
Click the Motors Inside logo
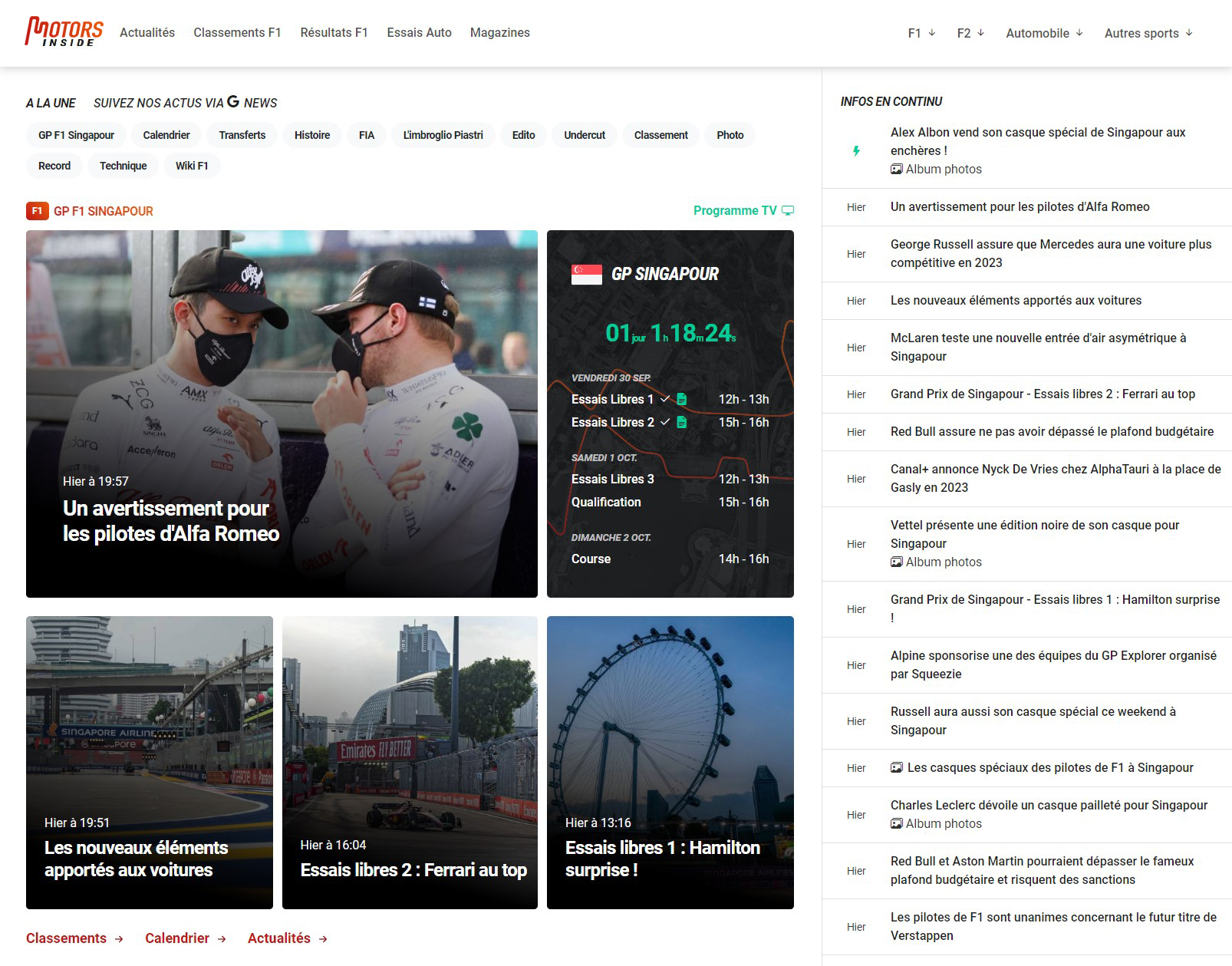click(64, 32)
